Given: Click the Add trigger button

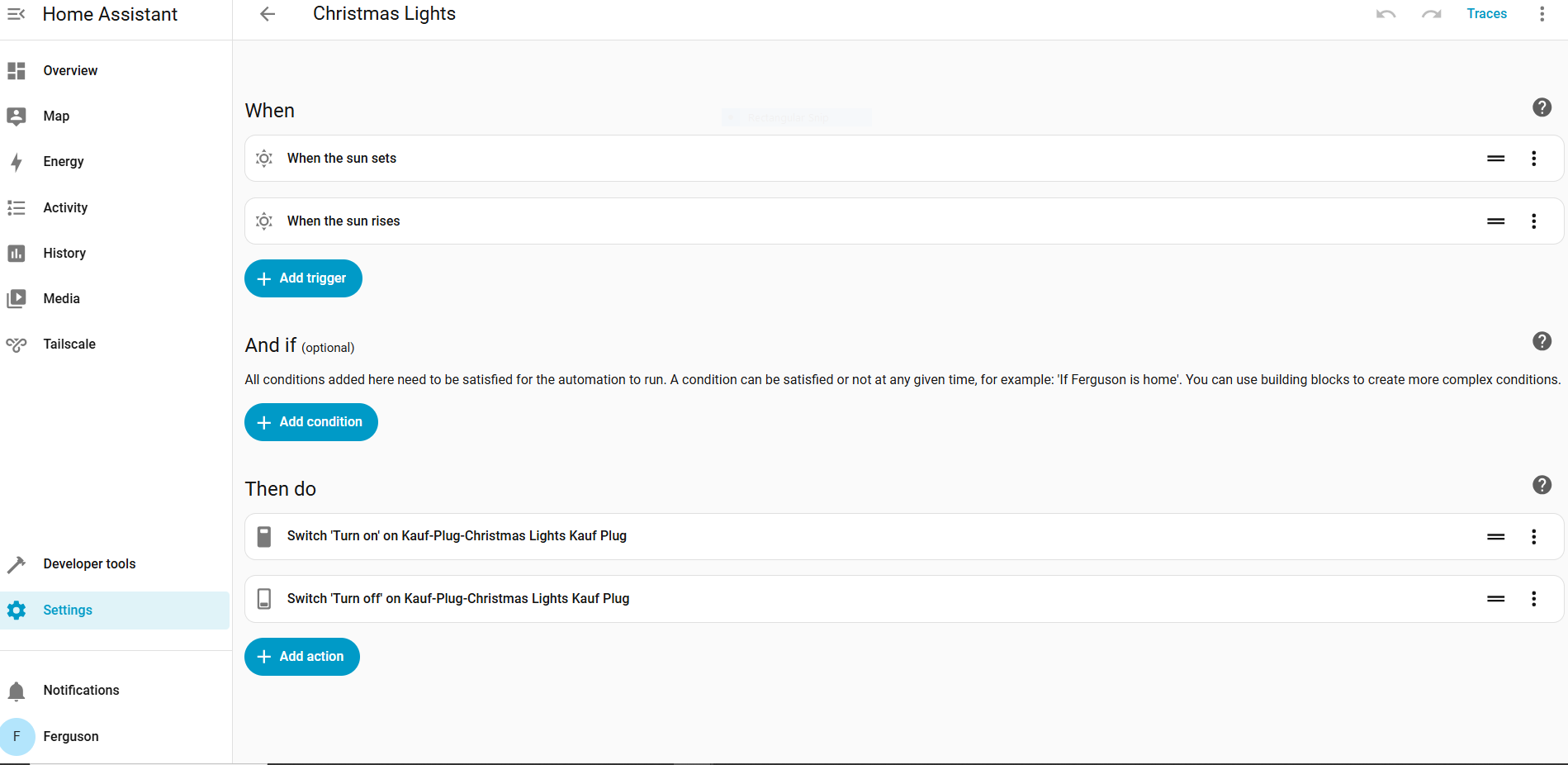Looking at the screenshot, I should point(303,278).
